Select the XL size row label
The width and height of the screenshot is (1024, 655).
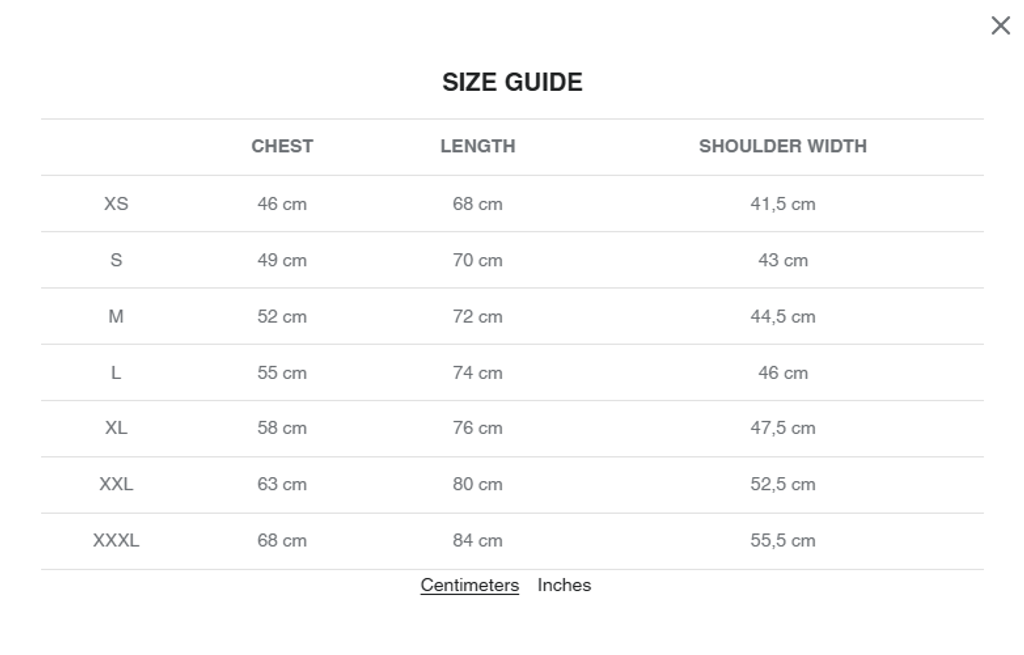[116, 428]
